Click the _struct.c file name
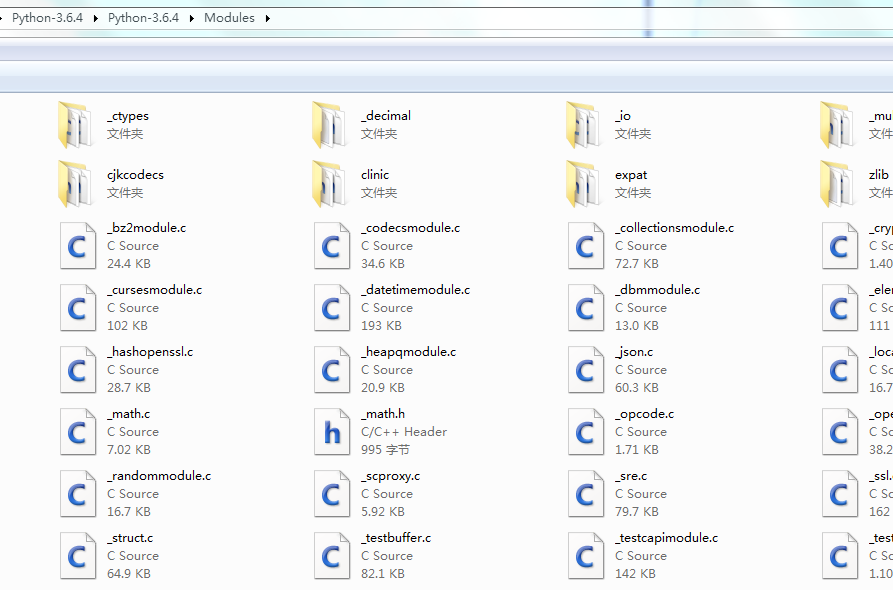Image resolution: width=893 pixels, height=590 pixels. pos(130,538)
